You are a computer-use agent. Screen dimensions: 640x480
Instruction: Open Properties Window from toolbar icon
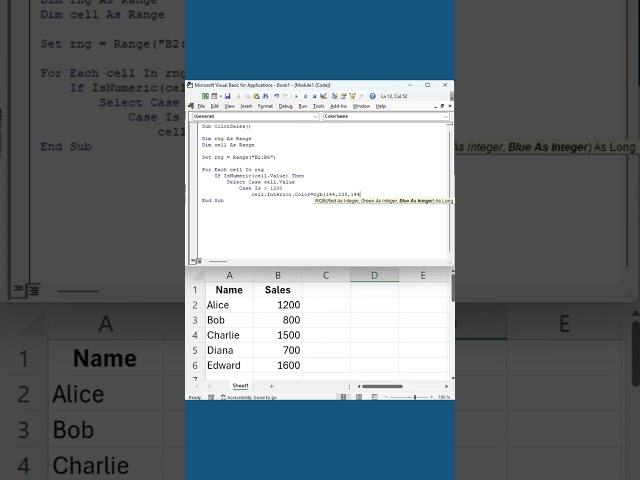tap(343, 96)
